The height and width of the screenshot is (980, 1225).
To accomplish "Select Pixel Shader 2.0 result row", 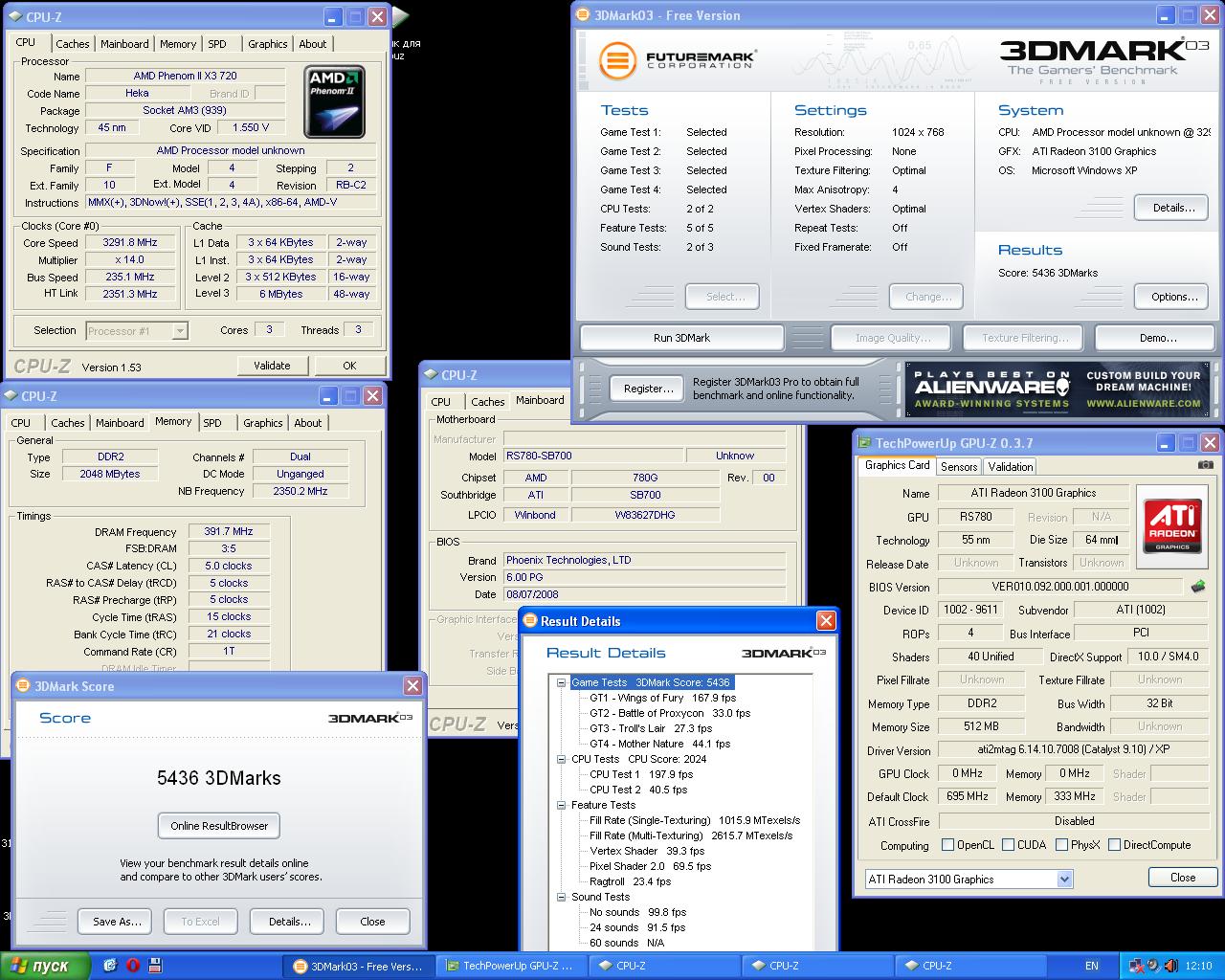I will [x=650, y=866].
